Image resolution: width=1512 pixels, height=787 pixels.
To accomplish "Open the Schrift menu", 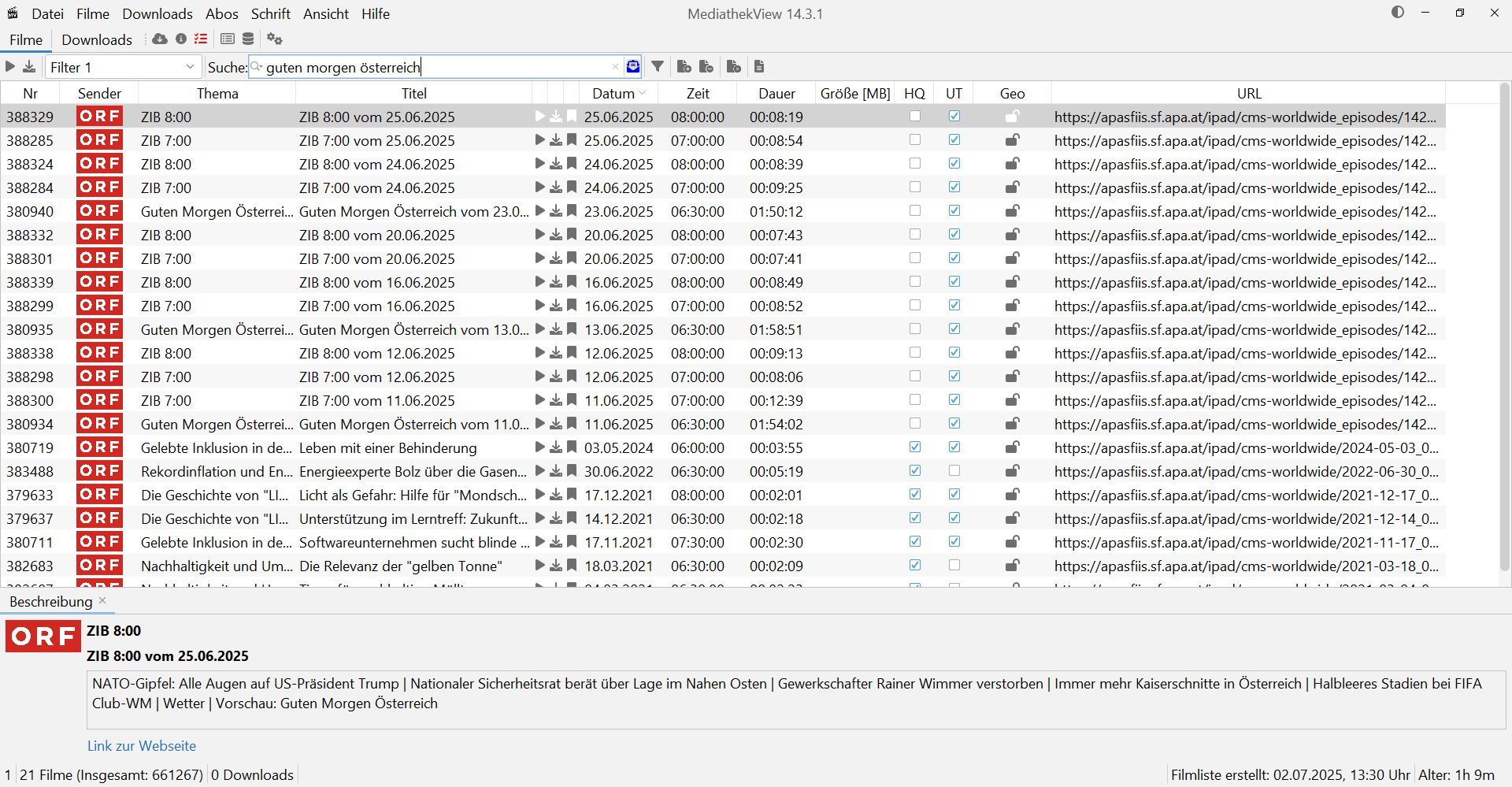I will [271, 13].
